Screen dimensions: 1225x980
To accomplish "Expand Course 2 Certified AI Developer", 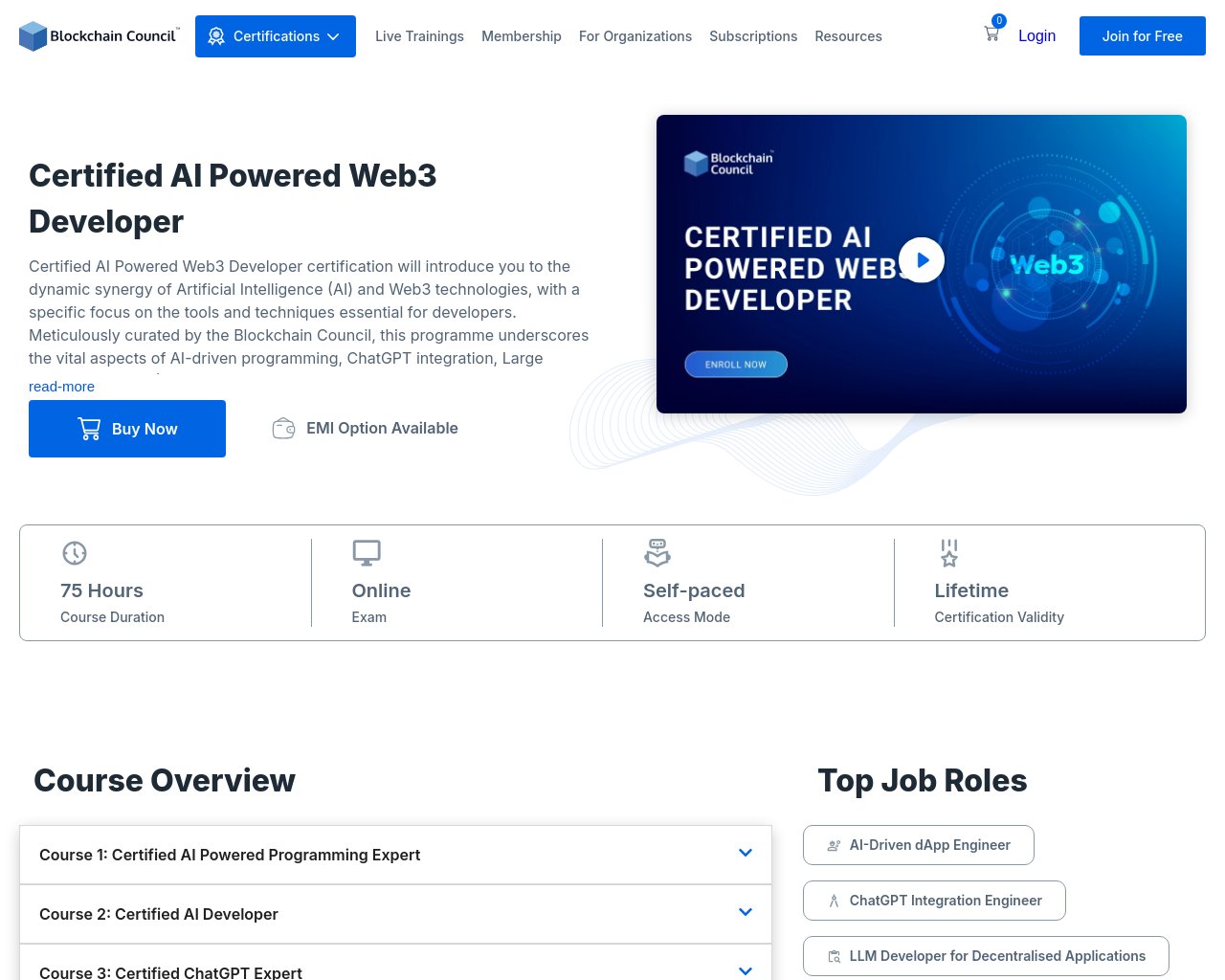I will point(395,914).
